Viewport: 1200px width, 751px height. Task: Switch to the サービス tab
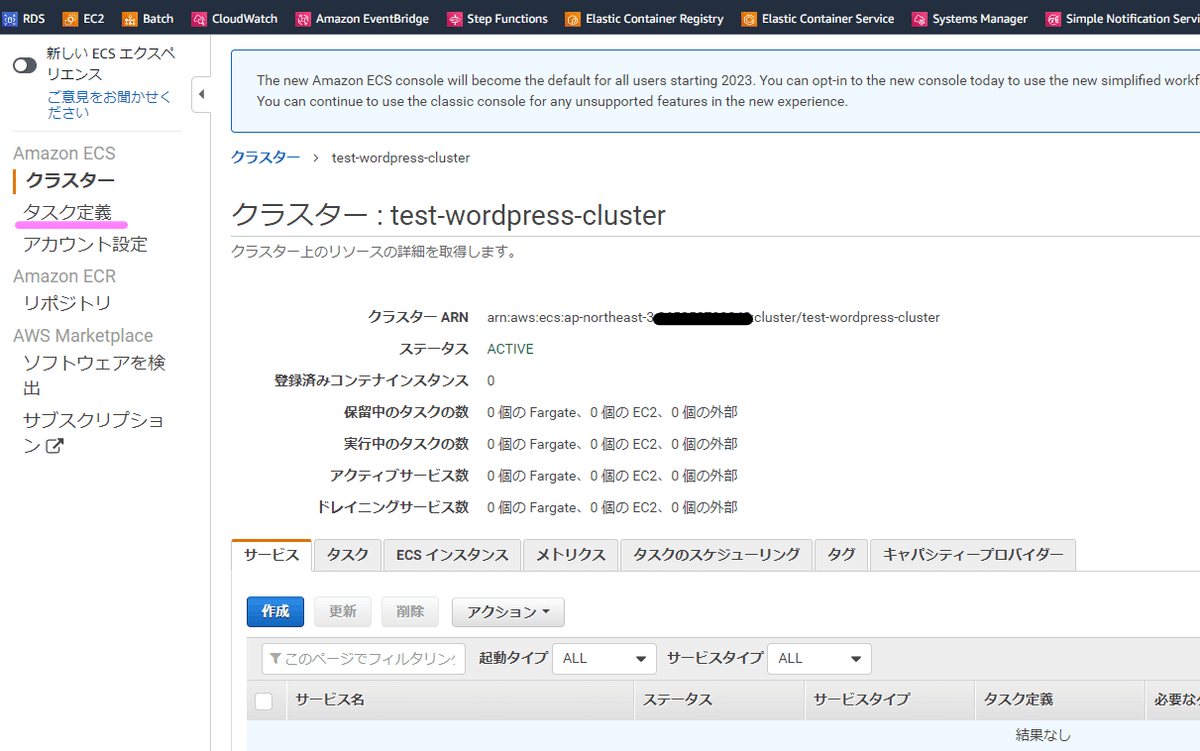pyautogui.click(x=271, y=555)
